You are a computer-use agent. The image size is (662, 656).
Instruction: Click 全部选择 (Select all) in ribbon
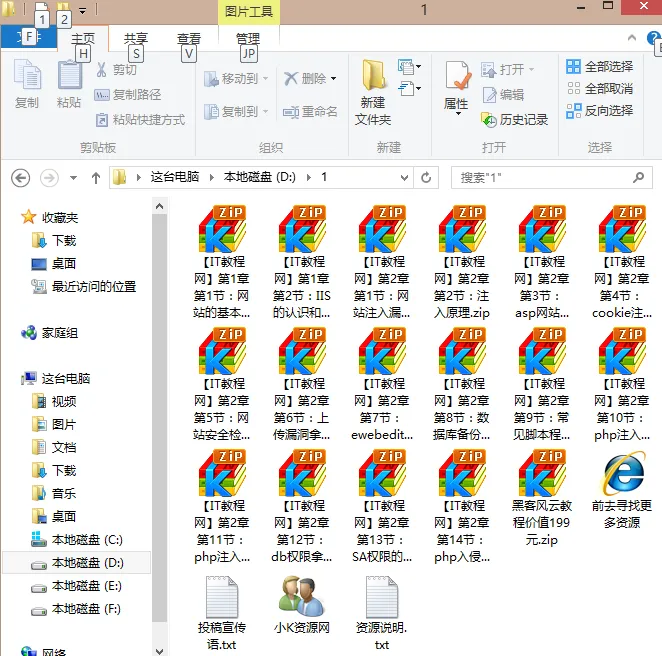coord(599,66)
